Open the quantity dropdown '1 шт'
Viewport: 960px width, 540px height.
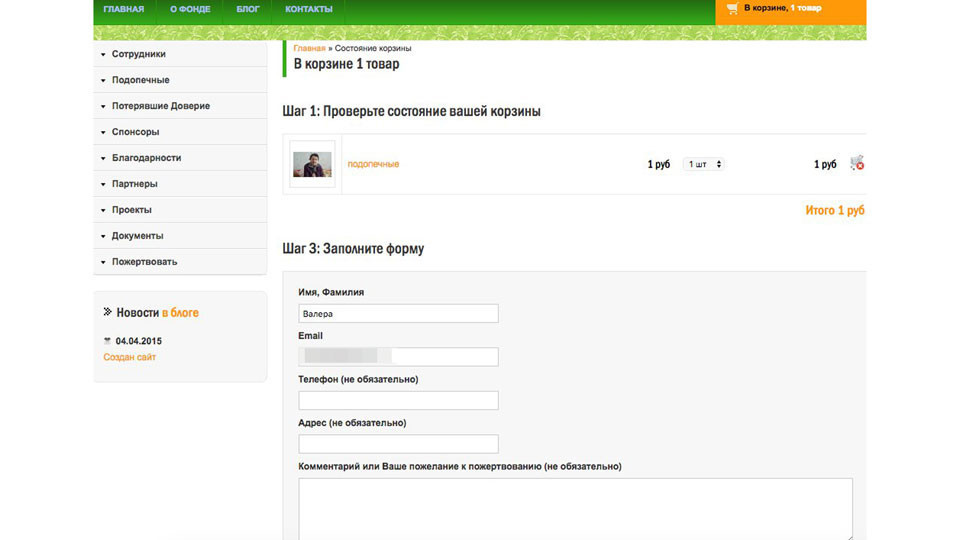[x=703, y=164]
